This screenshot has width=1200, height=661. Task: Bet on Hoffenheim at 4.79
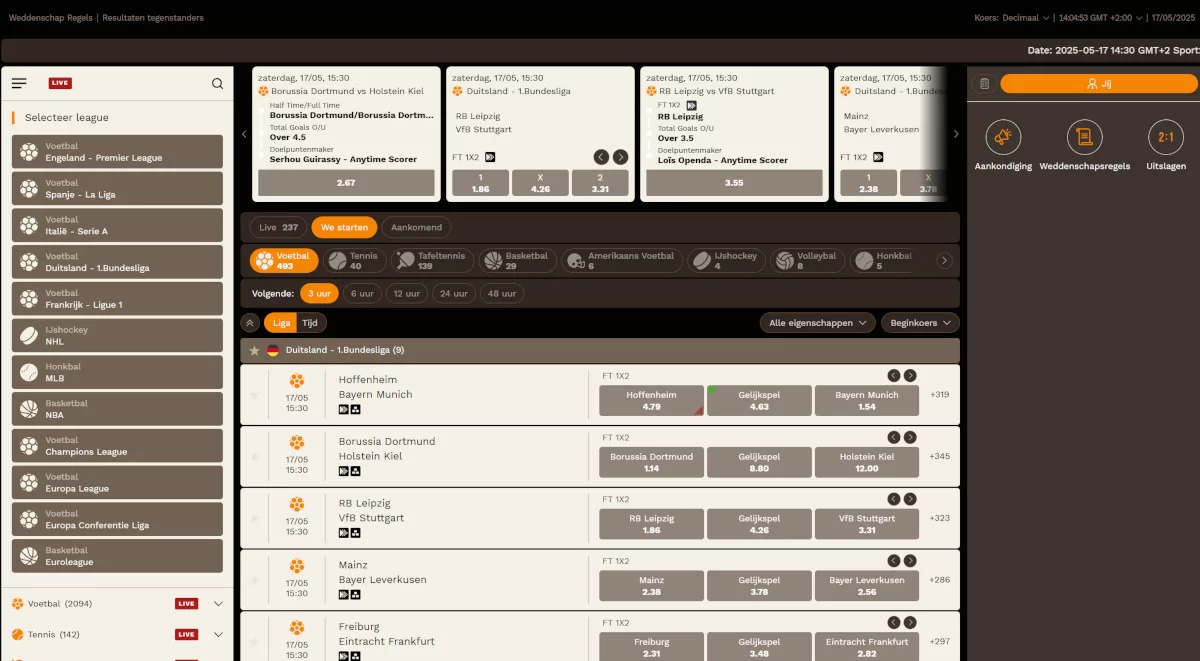[x=652, y=401]
